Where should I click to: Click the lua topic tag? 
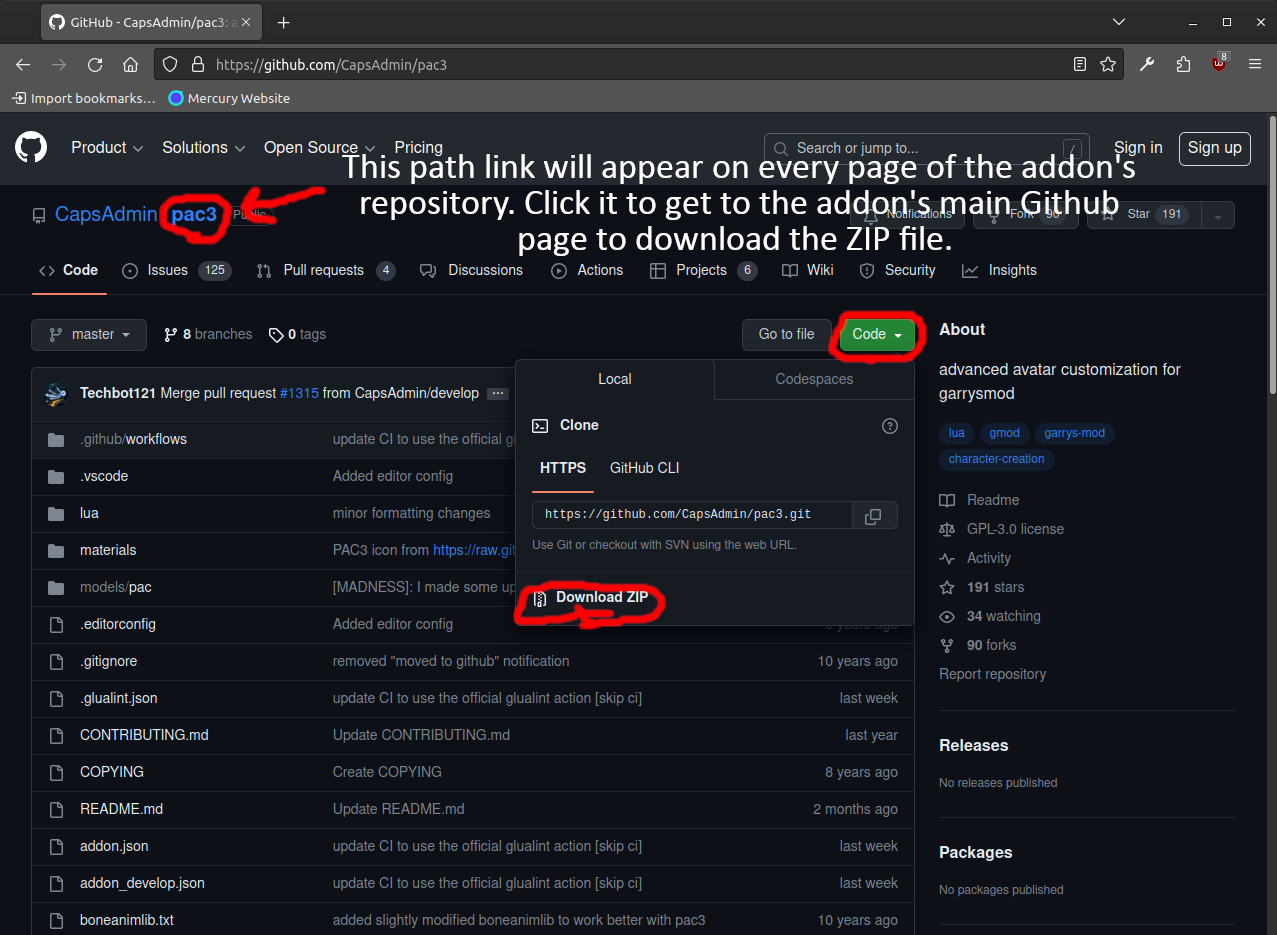tap(957, 433)
